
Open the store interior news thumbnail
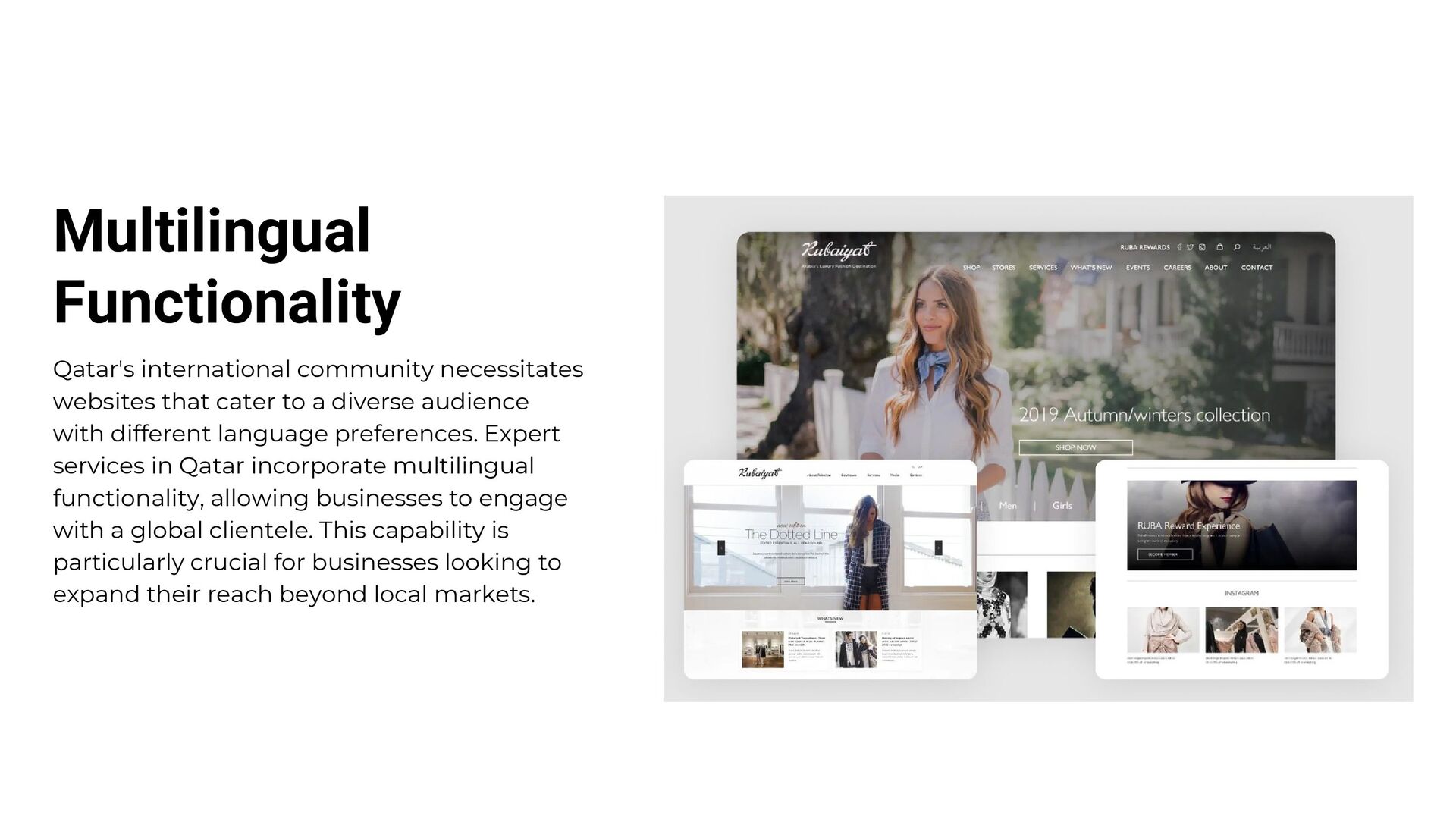tap(762, 649)
